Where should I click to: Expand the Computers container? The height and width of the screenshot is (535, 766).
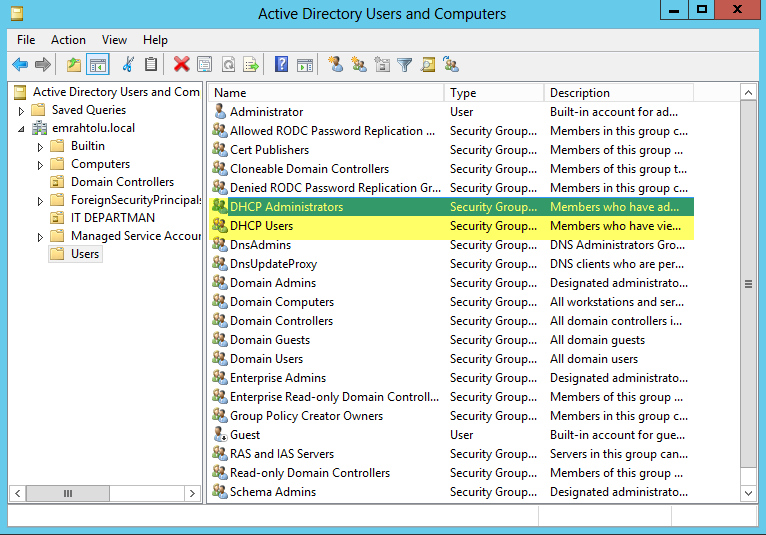pos(40,165)
